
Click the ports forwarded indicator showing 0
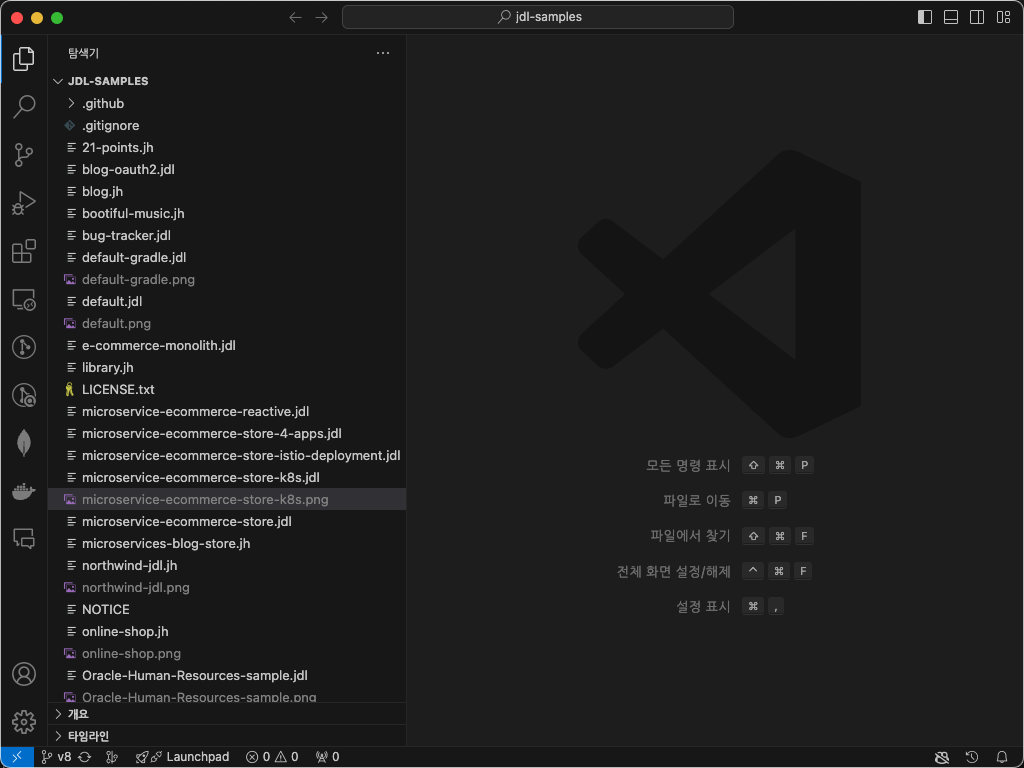327,757
